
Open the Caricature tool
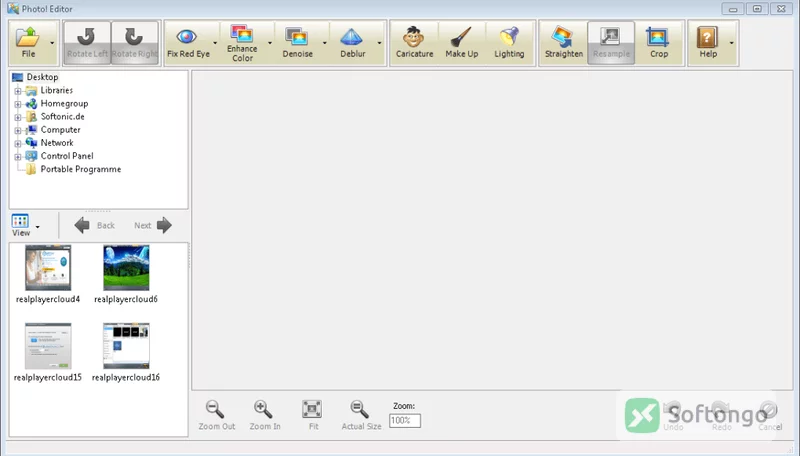coord(414,43)
